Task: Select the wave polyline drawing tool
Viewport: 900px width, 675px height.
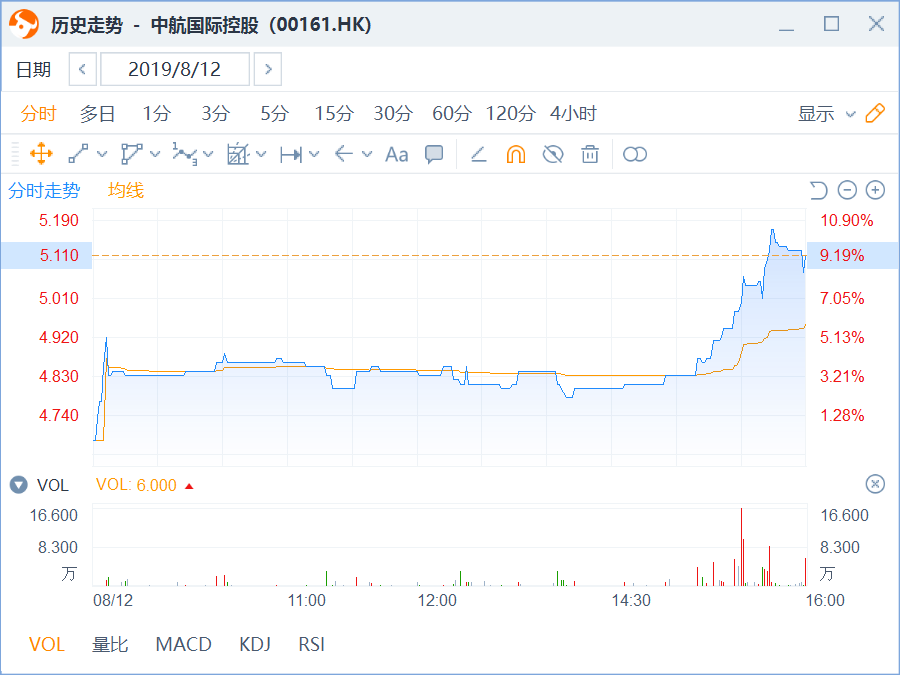Action: [x=185, y=154]
